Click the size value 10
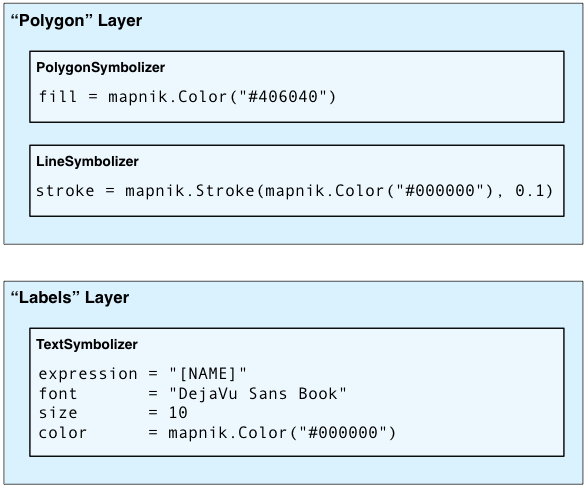The width and height of the screenshot is (586, 487). (x=178, y=413)
